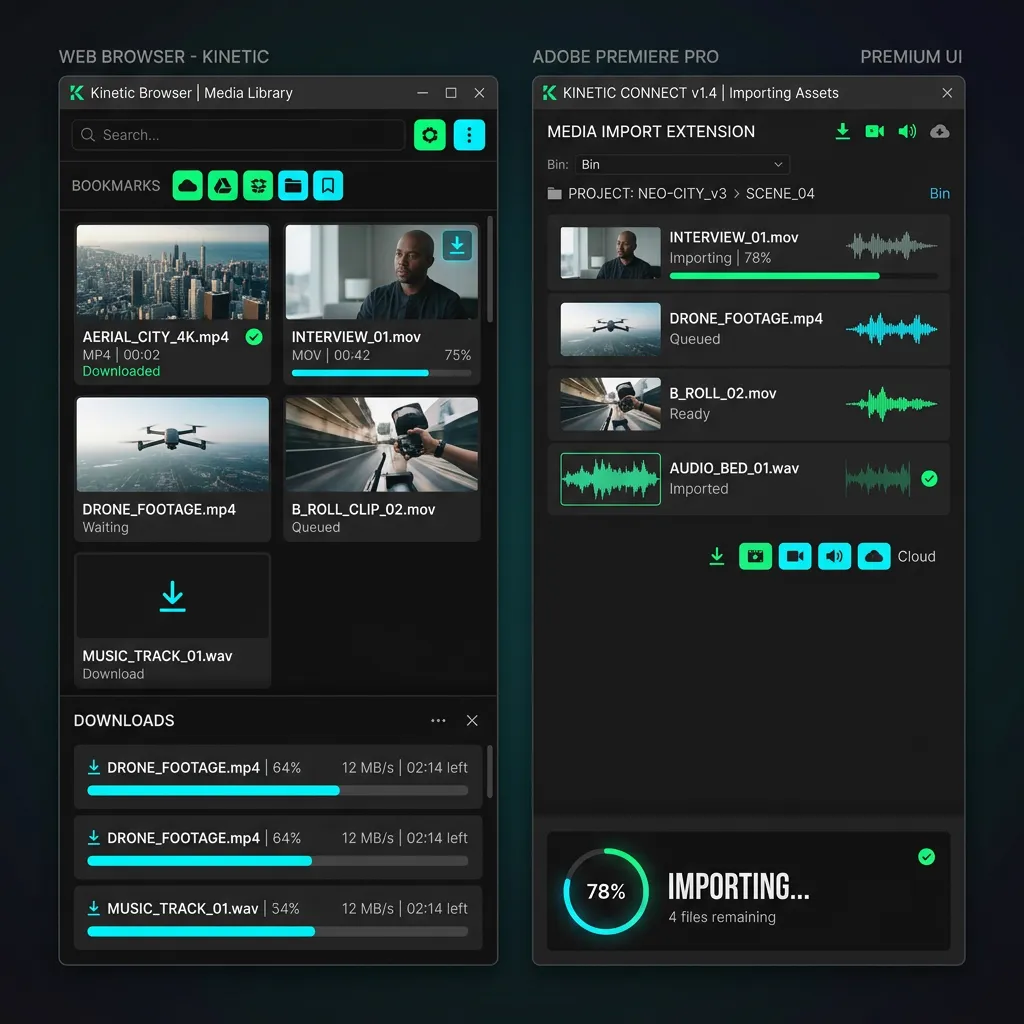Open the cloud bookmark in Bookmarks bar
Screen dimensions: 1024x1024
coord(187,185)
